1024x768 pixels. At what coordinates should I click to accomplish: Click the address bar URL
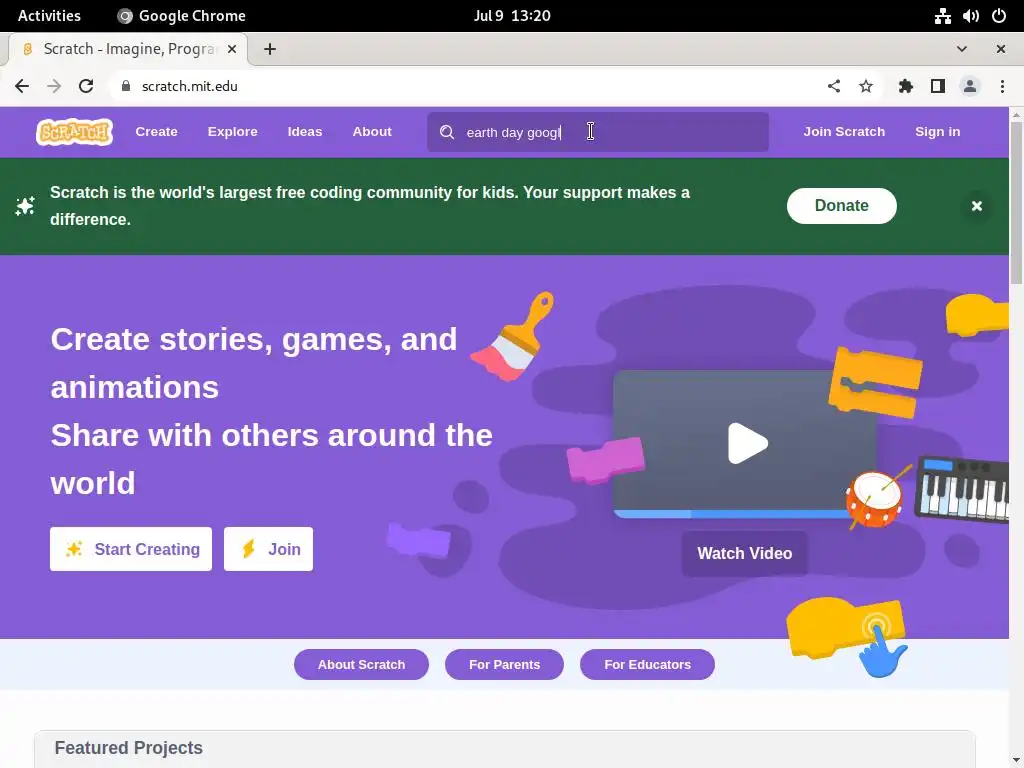(x=189, y=86)
